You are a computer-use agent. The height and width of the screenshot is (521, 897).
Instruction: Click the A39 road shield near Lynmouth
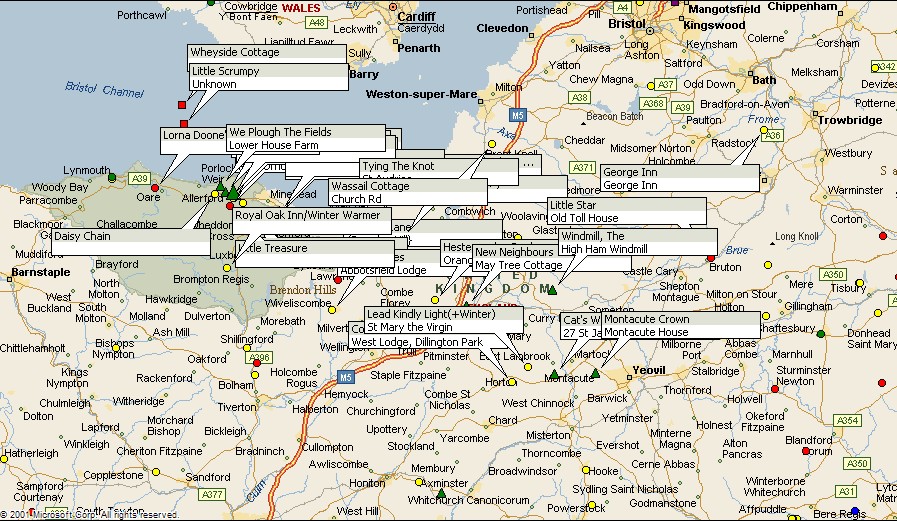140,178
